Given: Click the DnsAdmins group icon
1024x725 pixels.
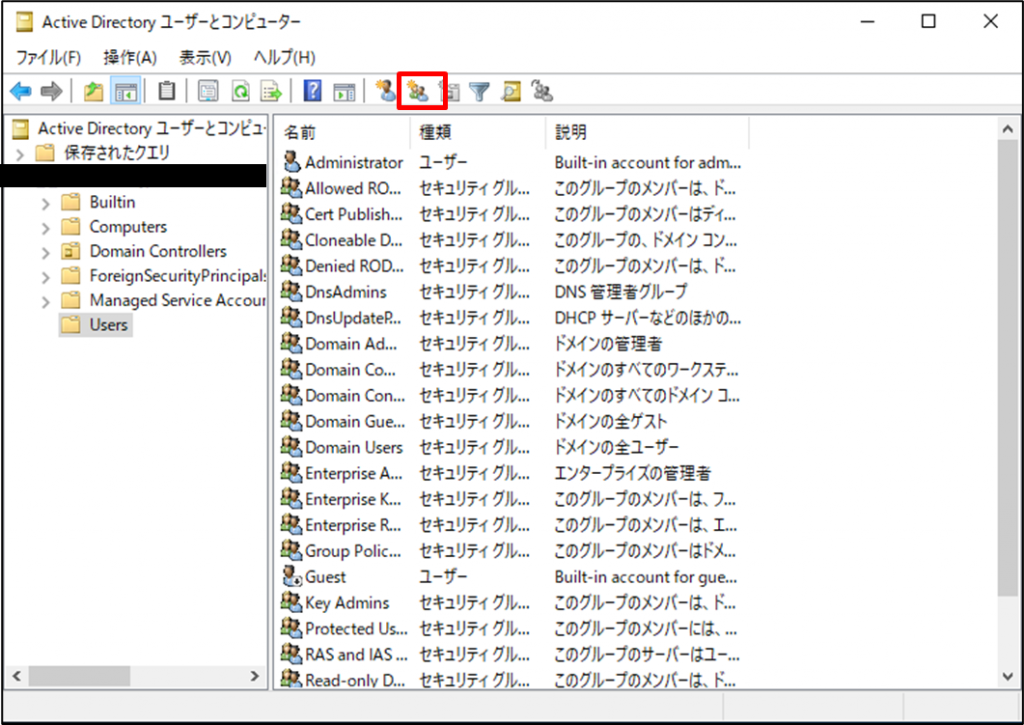Looking at the screenshot, I should 291,291.
